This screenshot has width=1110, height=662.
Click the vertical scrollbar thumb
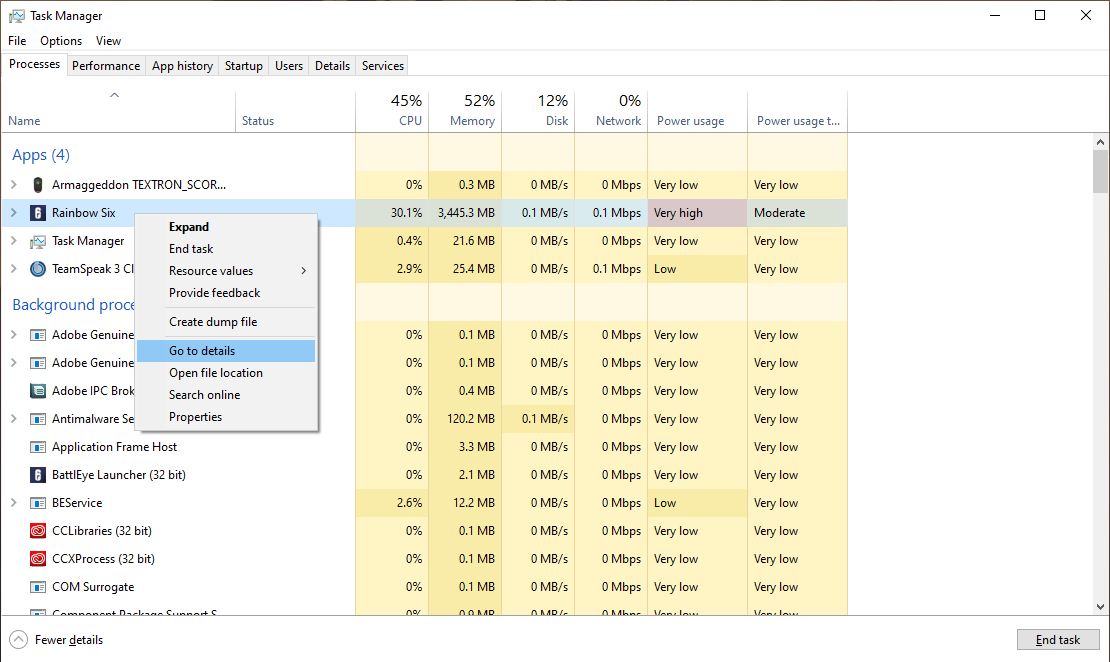point(1100,171)
